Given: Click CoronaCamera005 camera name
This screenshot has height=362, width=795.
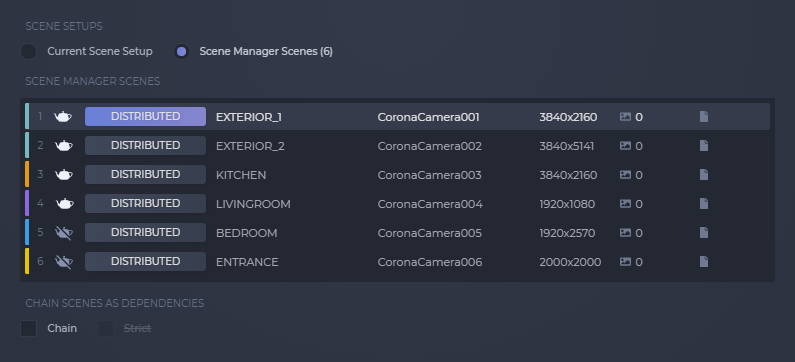Looking at the screenshot, I should (429, 233).
